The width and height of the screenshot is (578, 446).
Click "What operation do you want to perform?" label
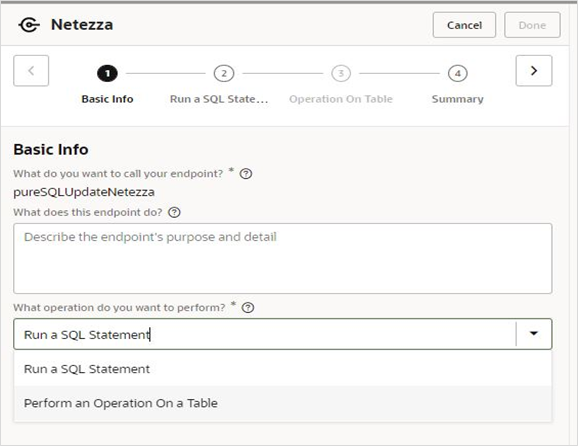pos(119,307)
